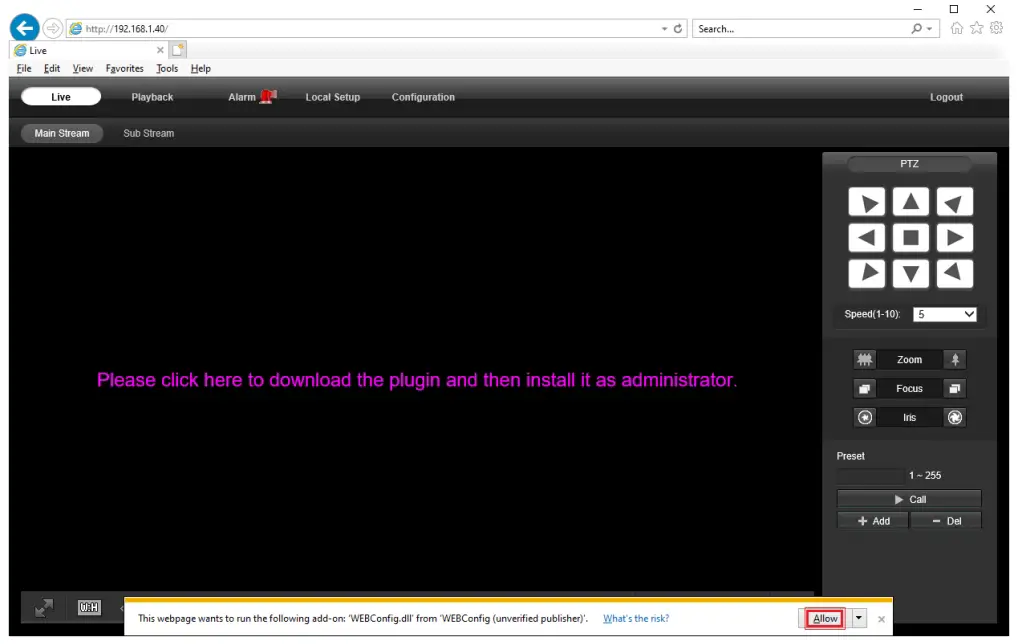Open the Help menu
The image size is (1017, 644).
click(200, 68)
